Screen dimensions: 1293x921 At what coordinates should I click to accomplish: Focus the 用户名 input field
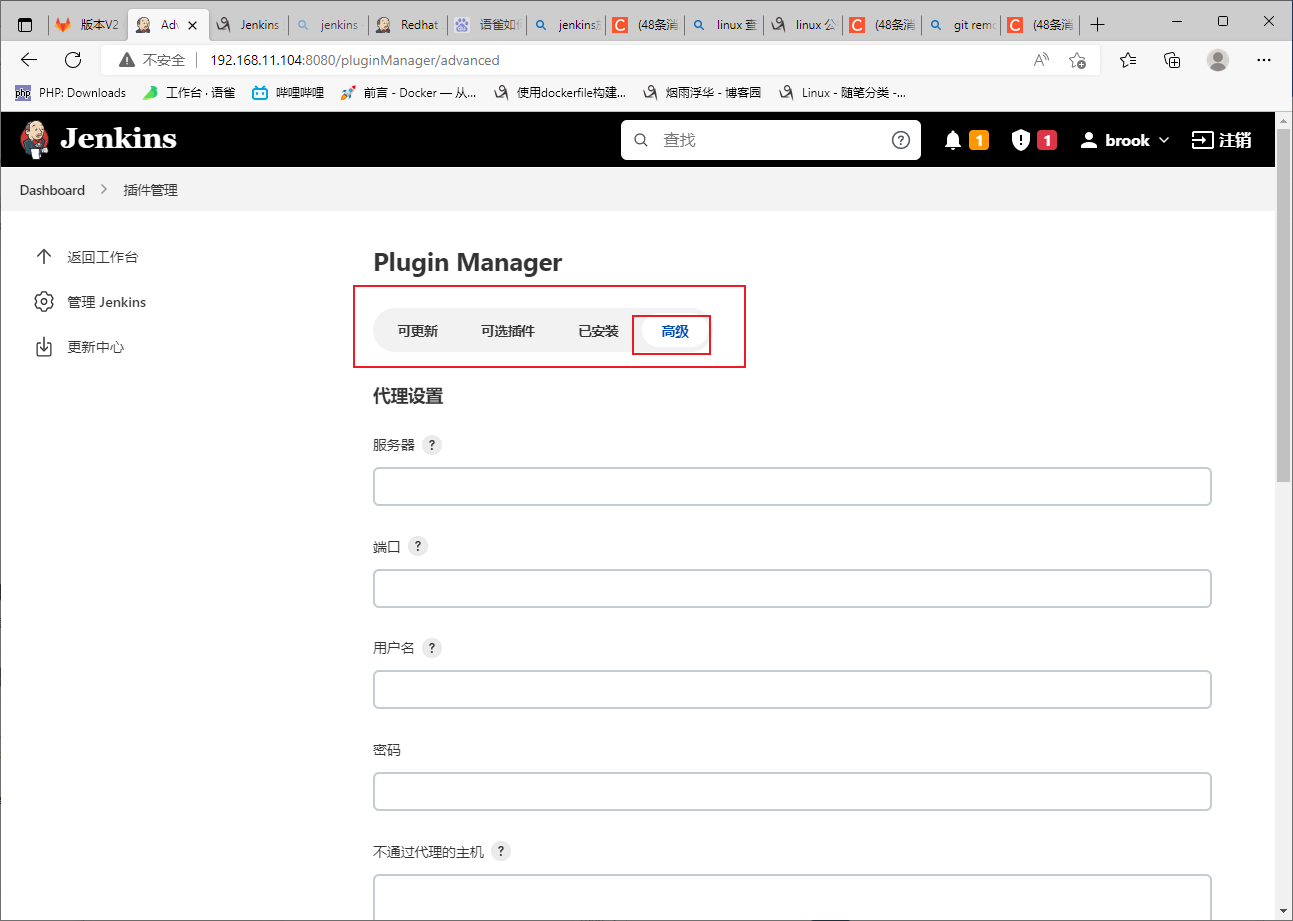(792, 689)
